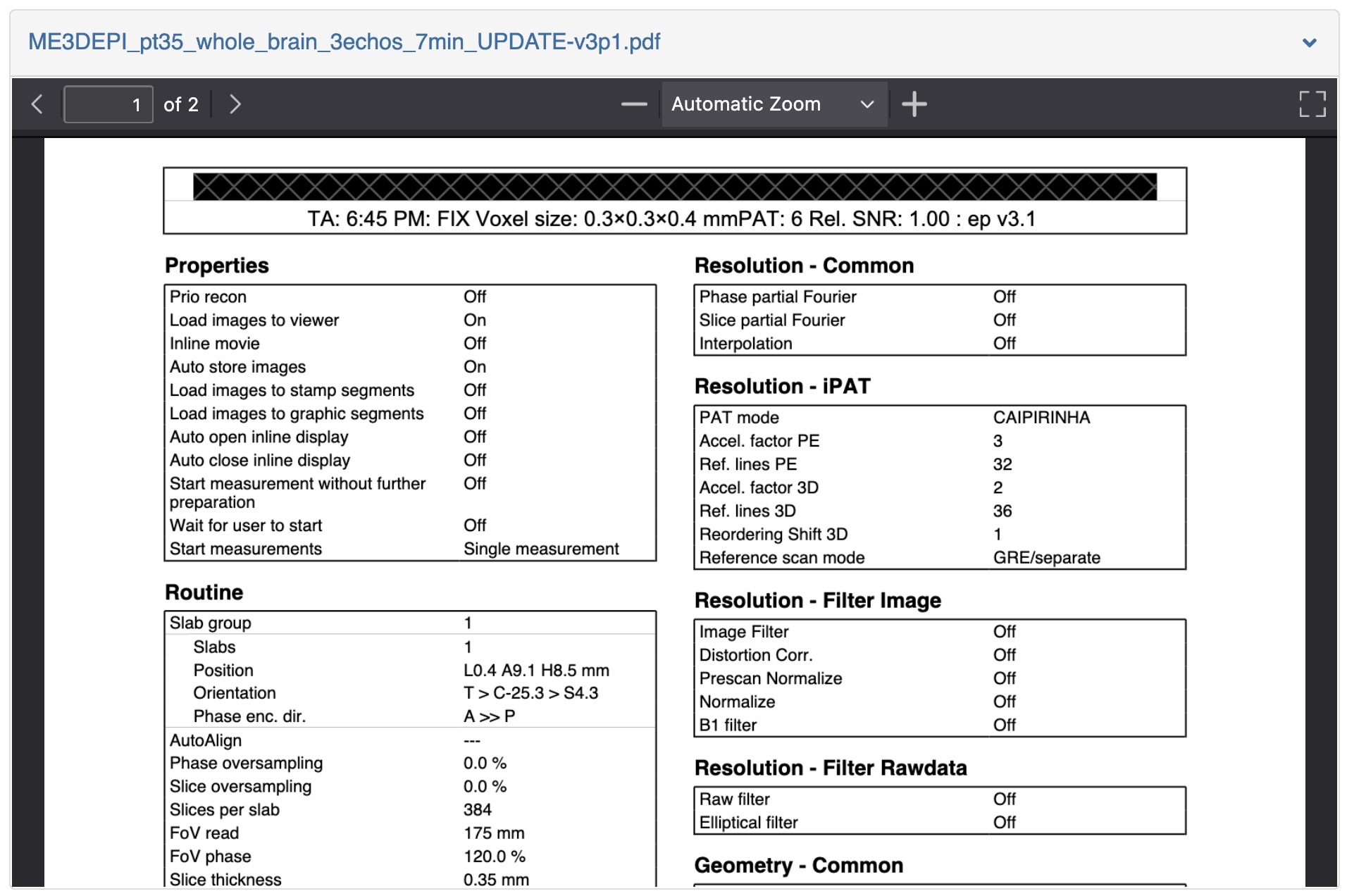Screen dimensions: 1347x896
Task: Click the Resolution - Filter Image heading
Action: click(x=817, y=600)
